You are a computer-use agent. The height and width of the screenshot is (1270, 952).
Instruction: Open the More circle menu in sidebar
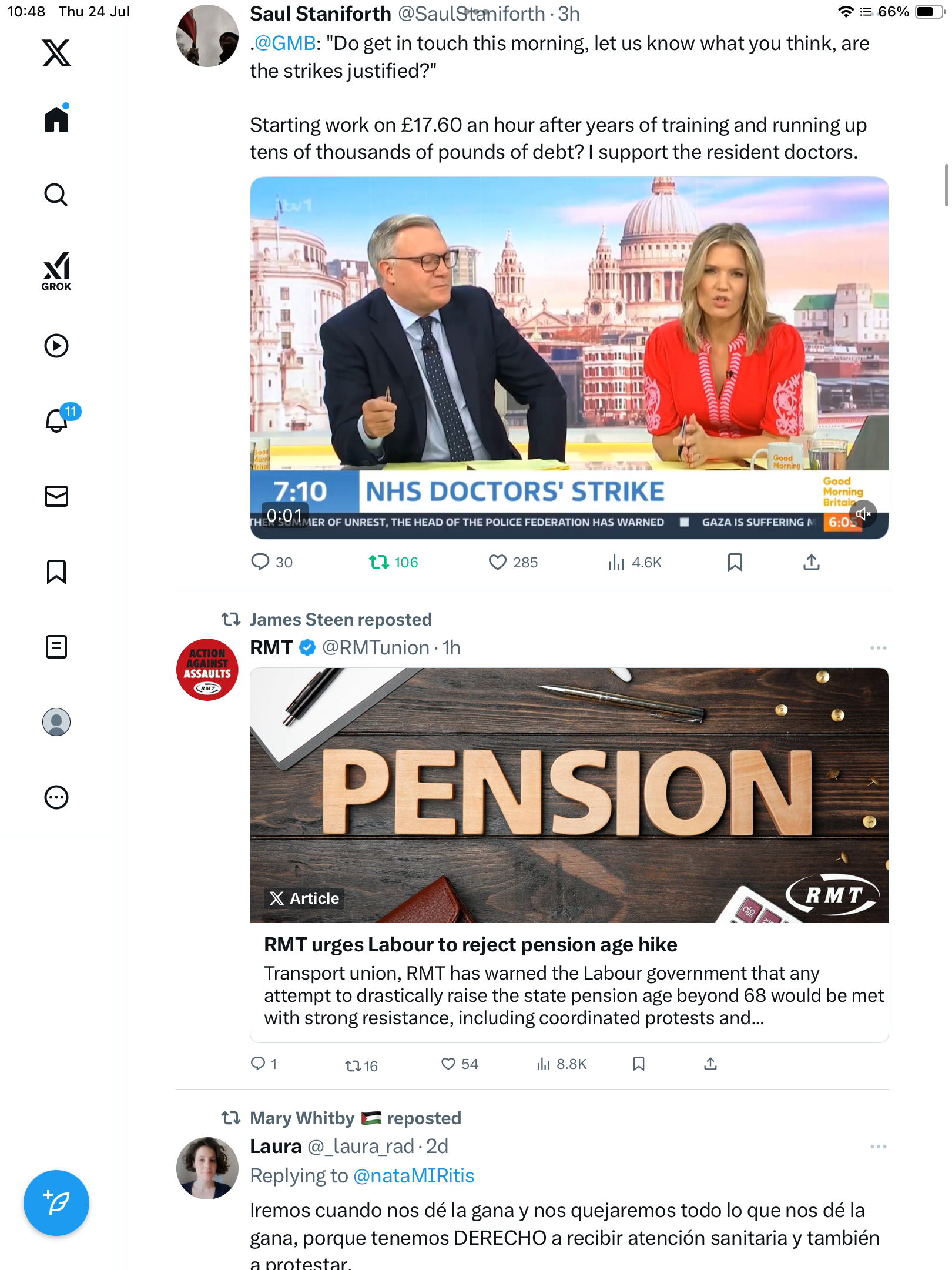click(56, 797)
